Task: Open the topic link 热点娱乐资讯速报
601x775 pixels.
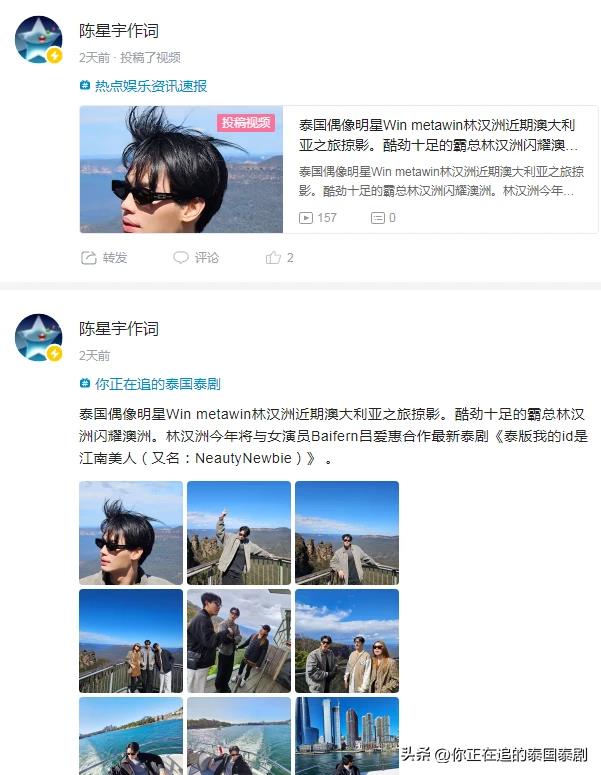Action: 151,86
